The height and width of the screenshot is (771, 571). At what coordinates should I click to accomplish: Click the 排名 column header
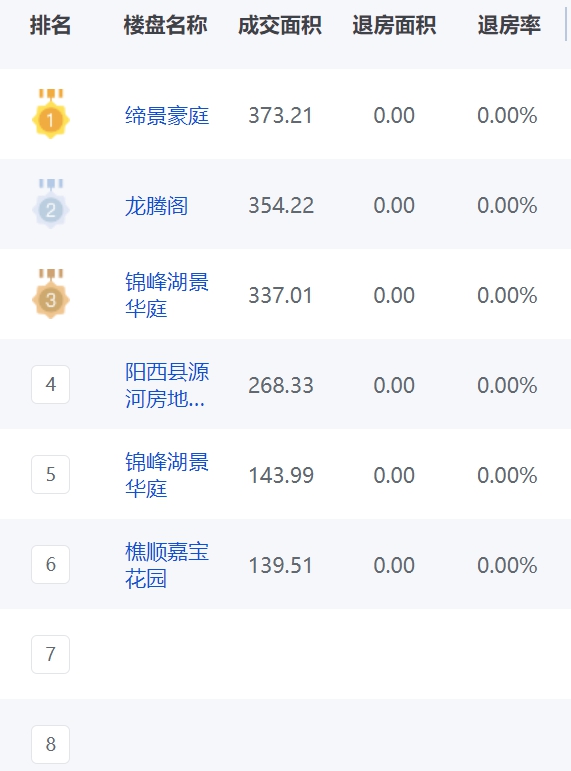click(51, 25)
